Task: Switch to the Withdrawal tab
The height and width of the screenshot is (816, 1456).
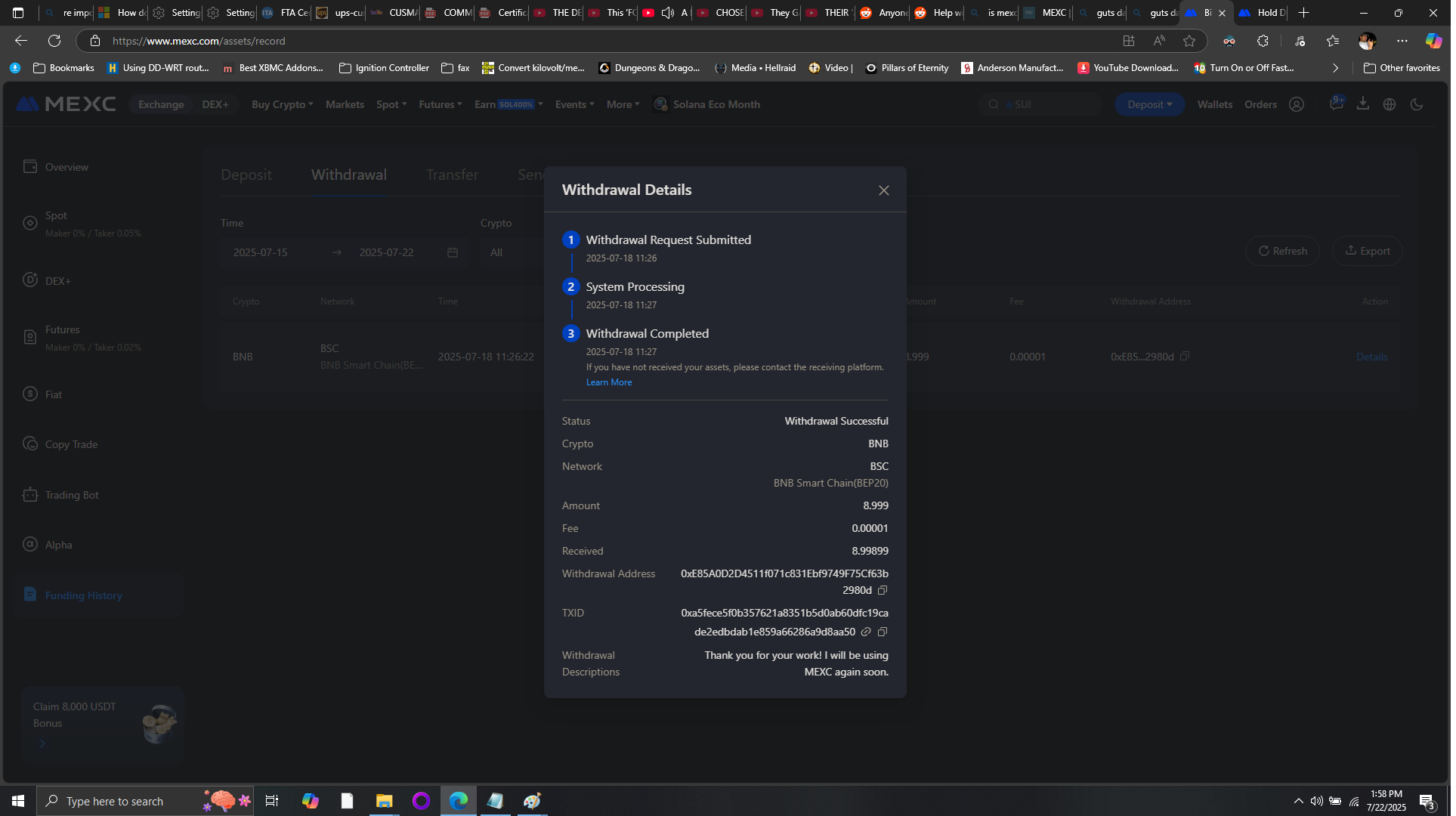Action: 349,175
